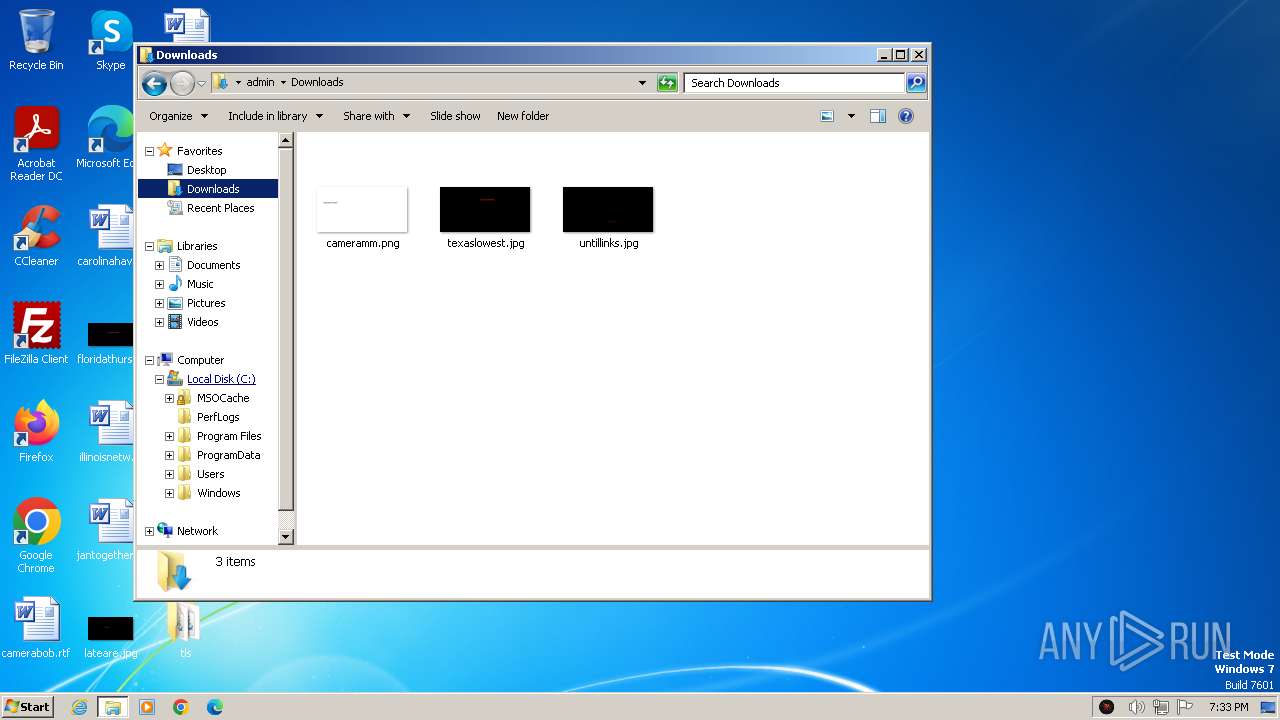The image size is (1280, 720).
Task: Click the navigation pane scroll up arrow
Action: click(x=285, y=141)
